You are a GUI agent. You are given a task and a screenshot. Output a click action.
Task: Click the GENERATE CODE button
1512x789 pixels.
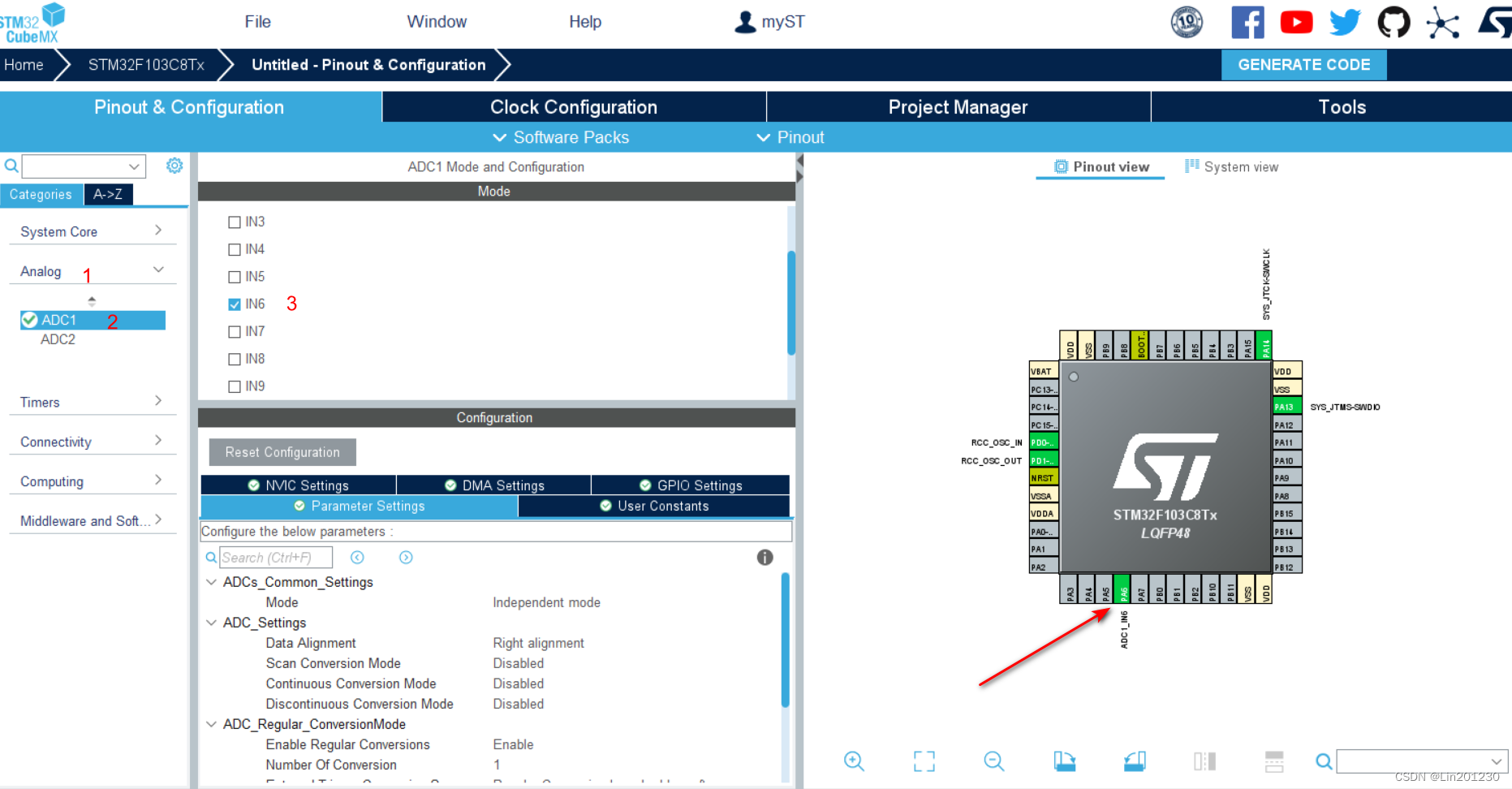(x=1303, y=64)
